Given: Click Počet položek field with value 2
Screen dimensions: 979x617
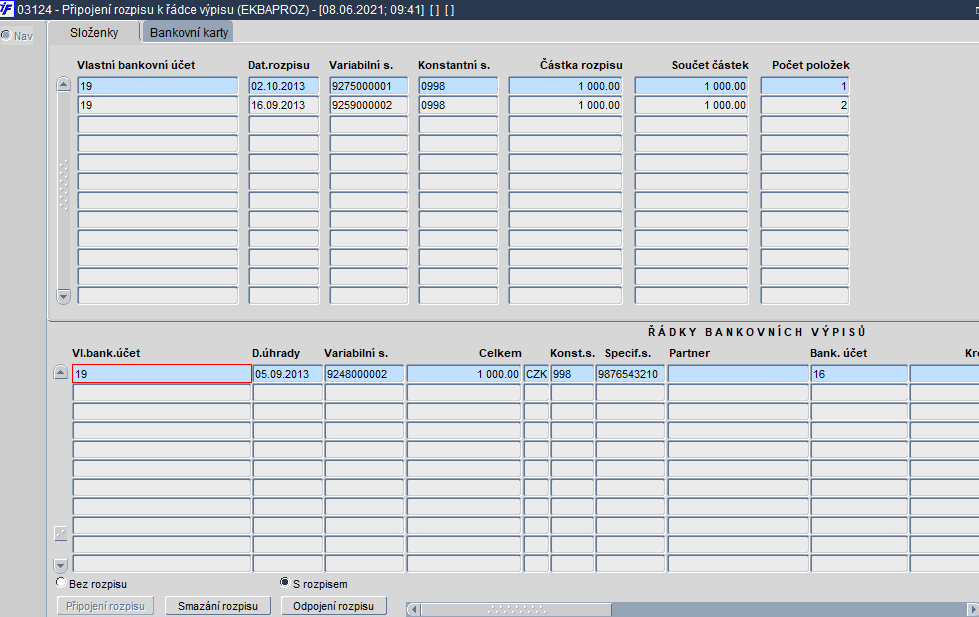Looking at the screenshot, I should (x=805, y=105).
